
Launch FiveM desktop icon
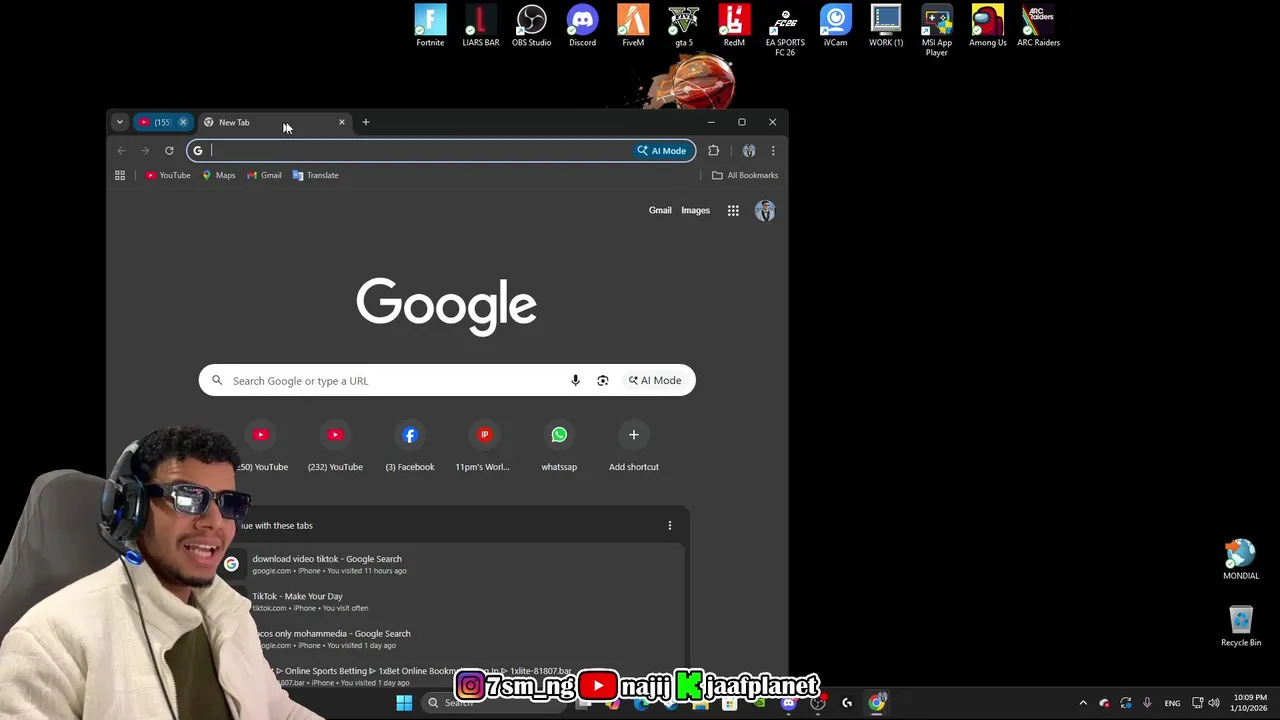633,26
